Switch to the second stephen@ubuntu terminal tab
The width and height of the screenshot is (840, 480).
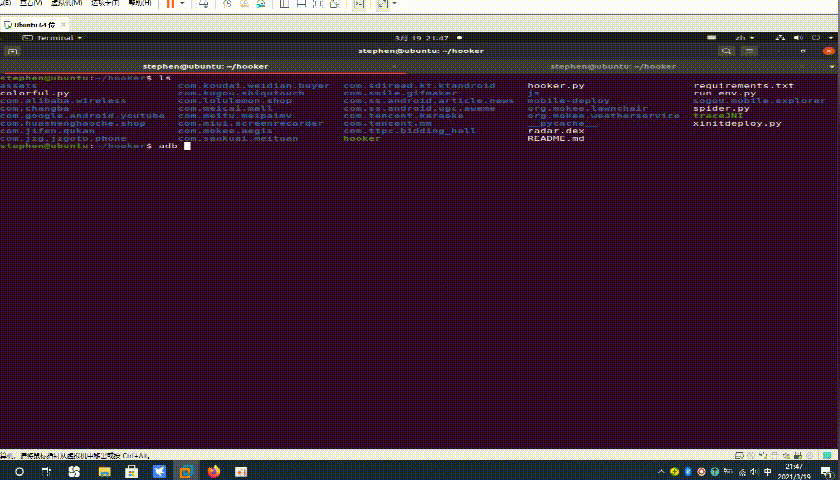(x=613, y=66)
